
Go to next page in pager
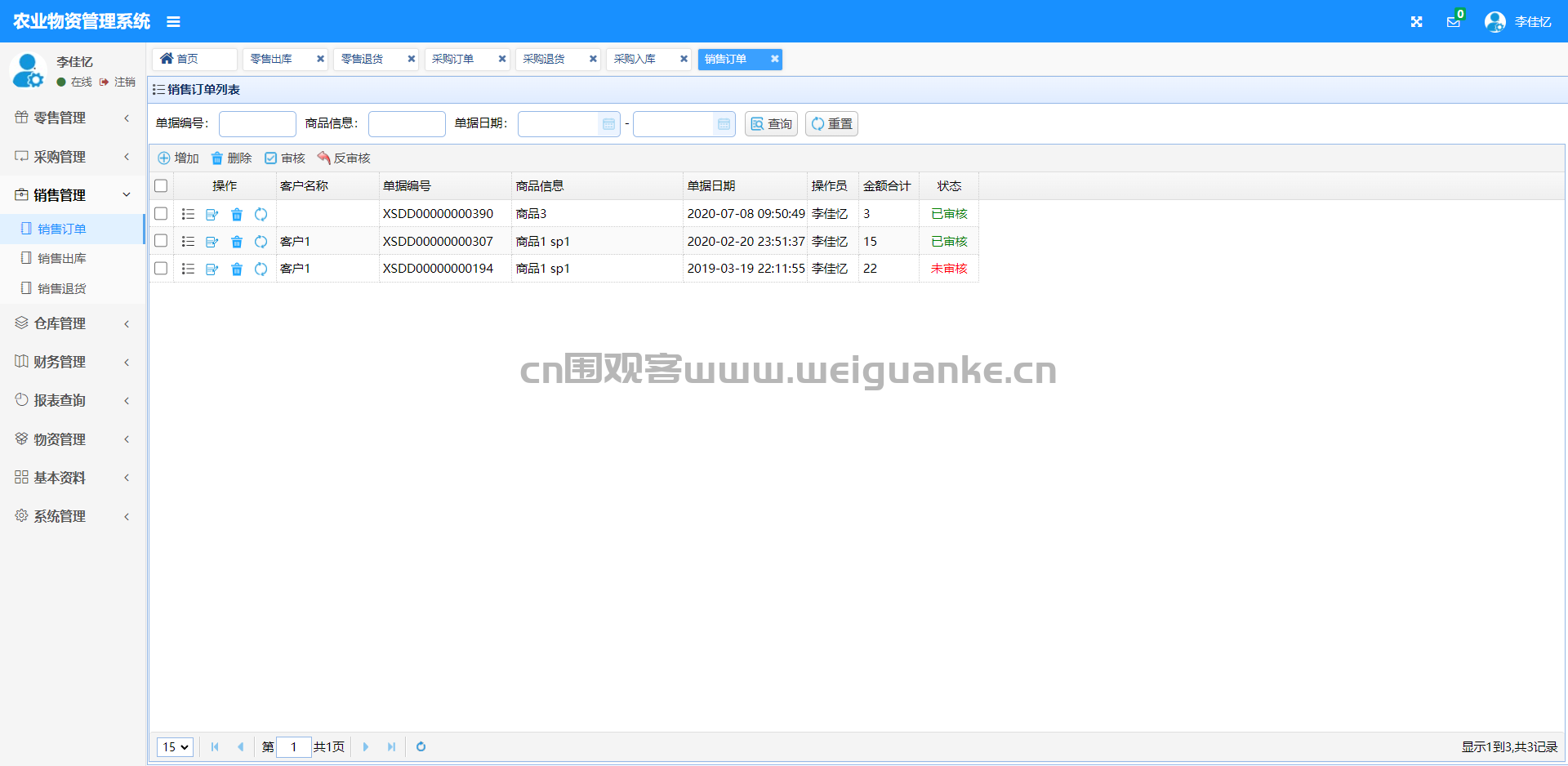[365, 746]
